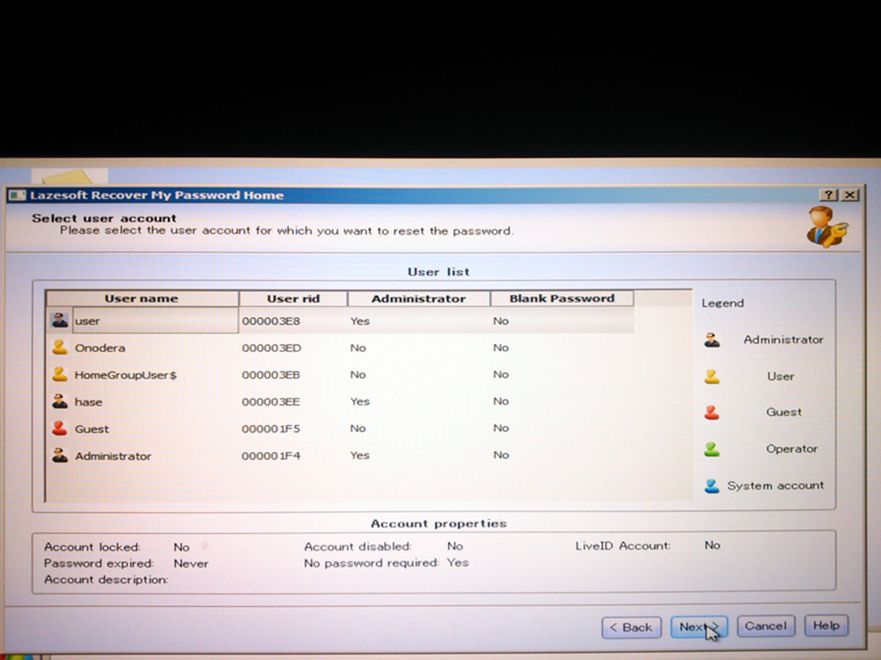The width and height of the screenshot is (881, 660).
Task: Click the rid value 000001F5
Action: 271,429
